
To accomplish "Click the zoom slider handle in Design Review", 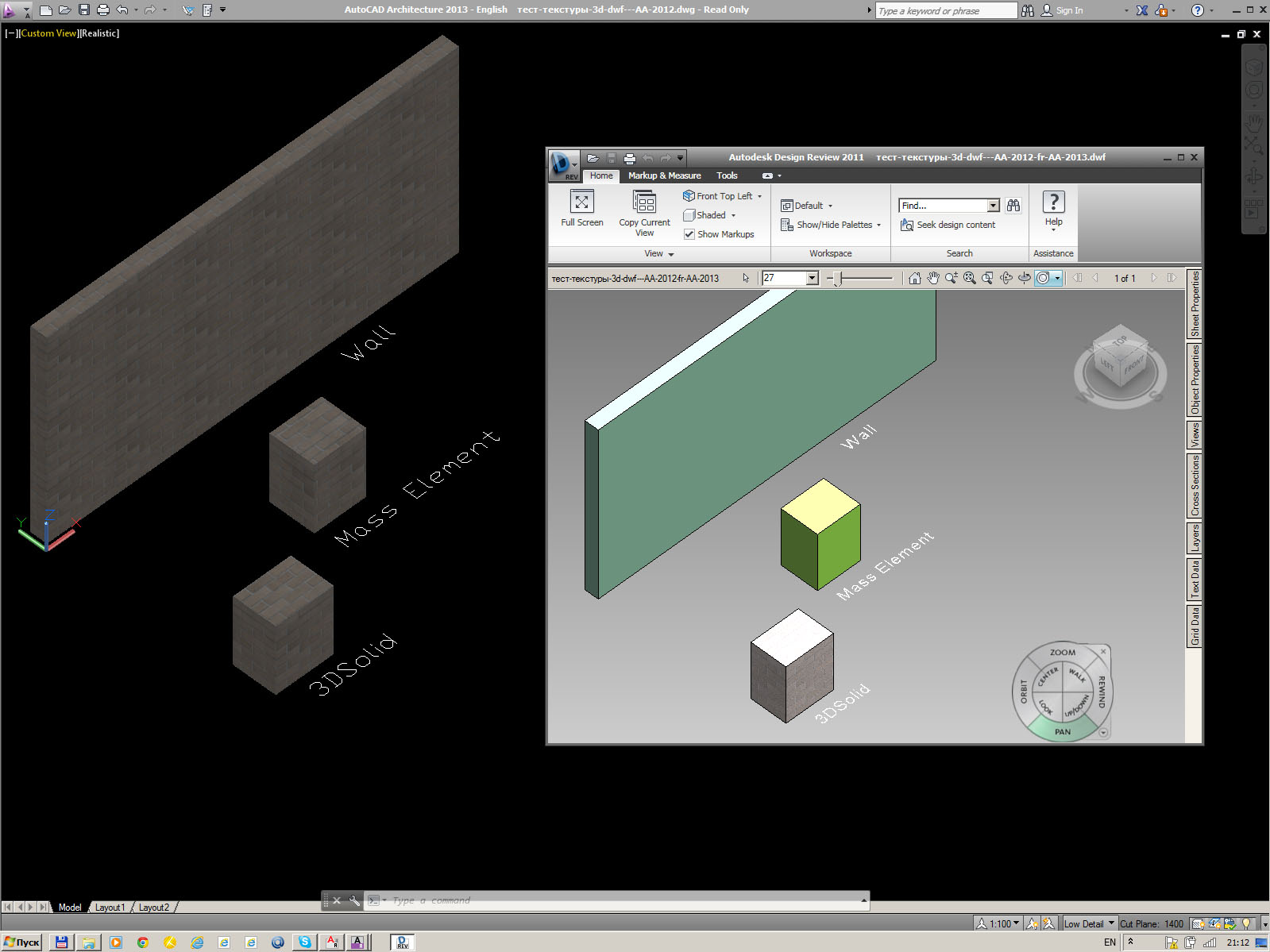I will coord(837,279).
